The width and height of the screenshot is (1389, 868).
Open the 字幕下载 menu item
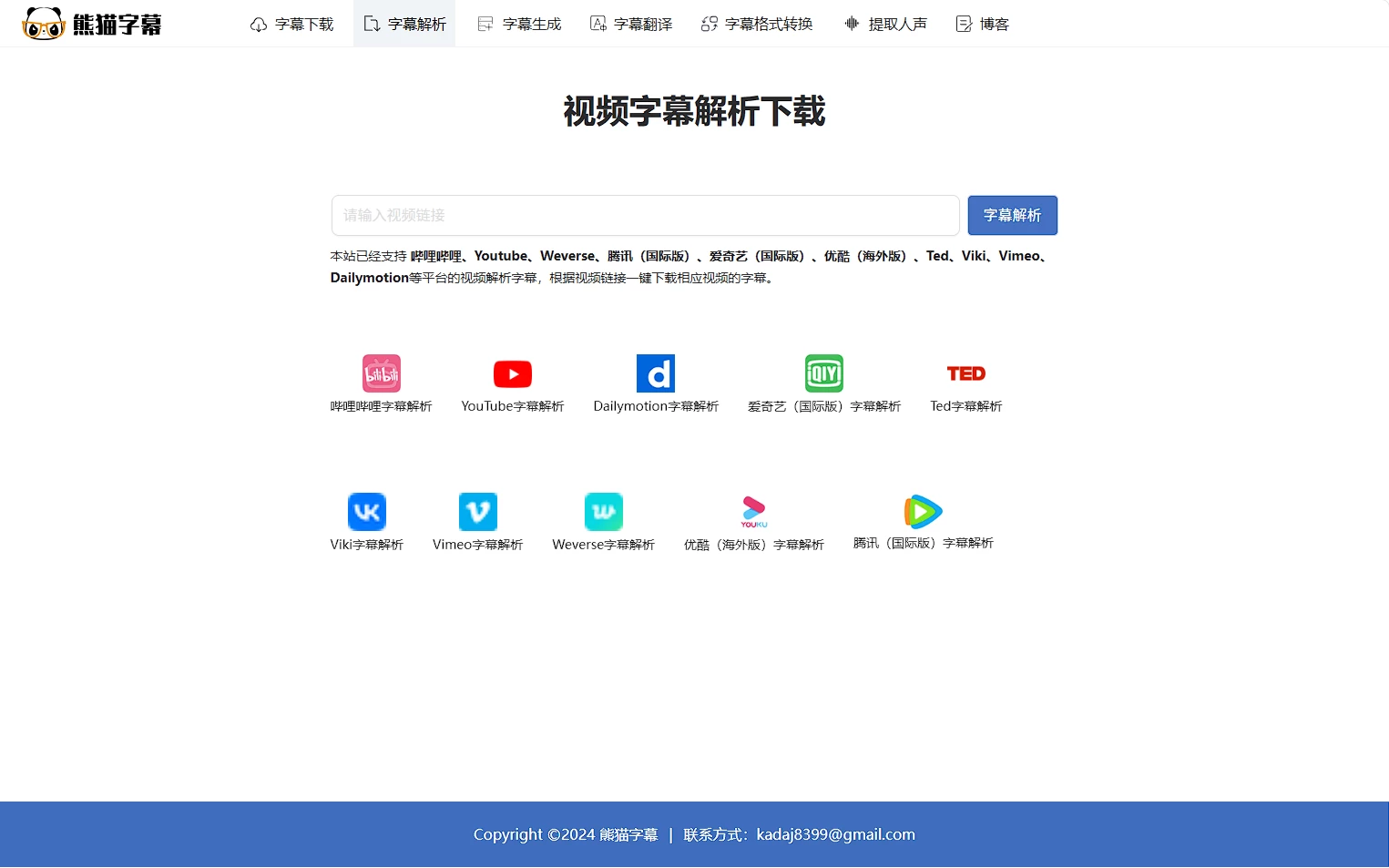tap(304, 25)
